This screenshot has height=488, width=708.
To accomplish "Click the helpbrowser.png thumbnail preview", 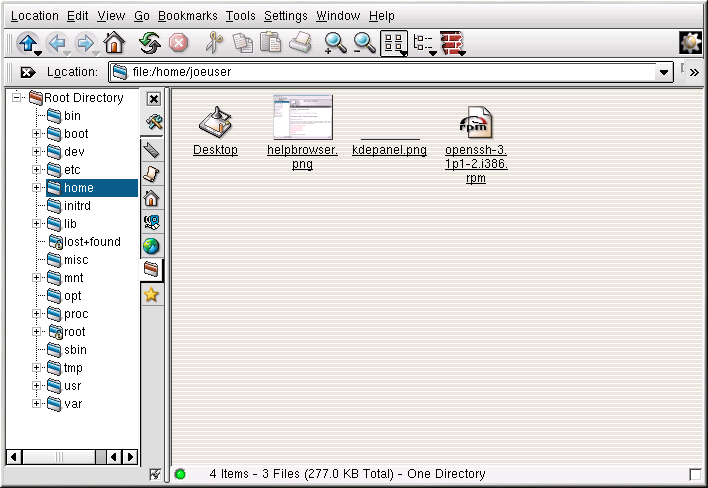I will (303, 117).
